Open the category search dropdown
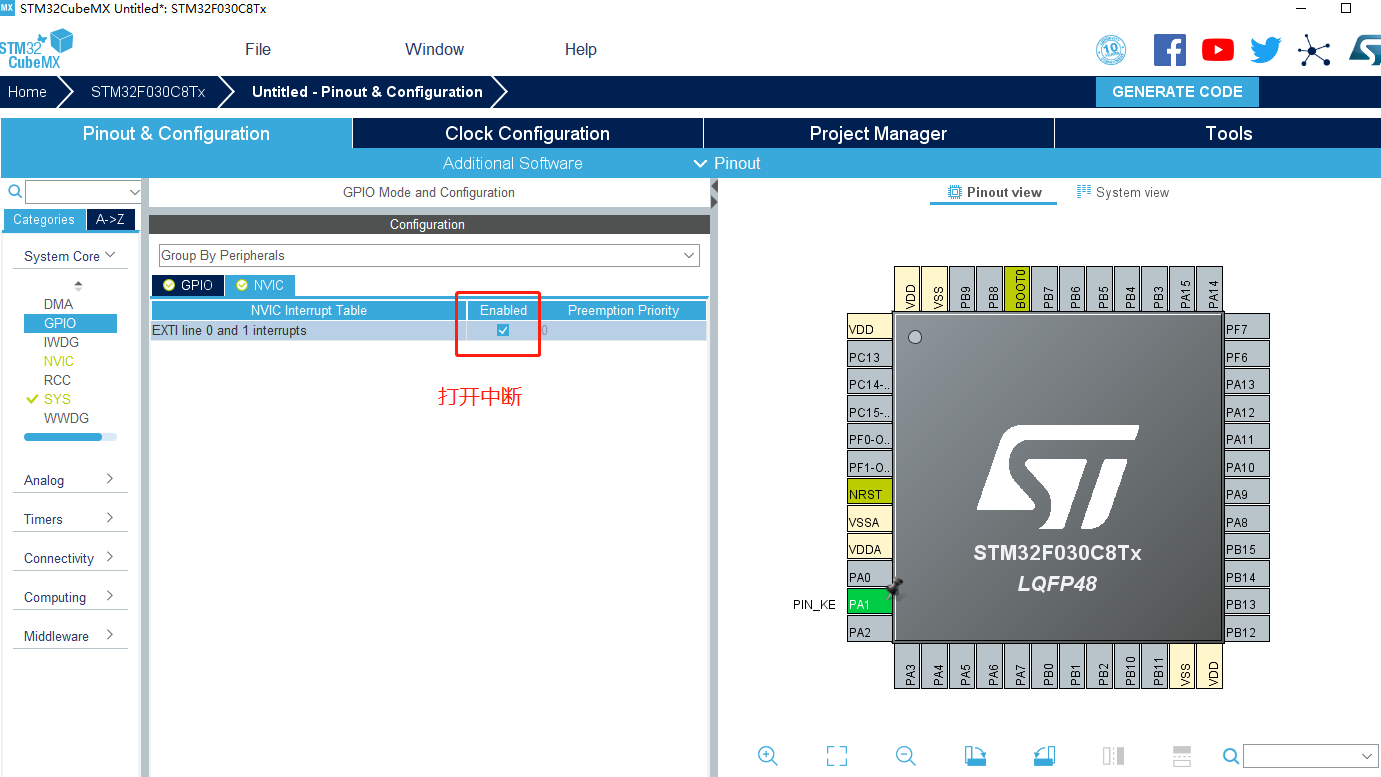 [135, 192]
